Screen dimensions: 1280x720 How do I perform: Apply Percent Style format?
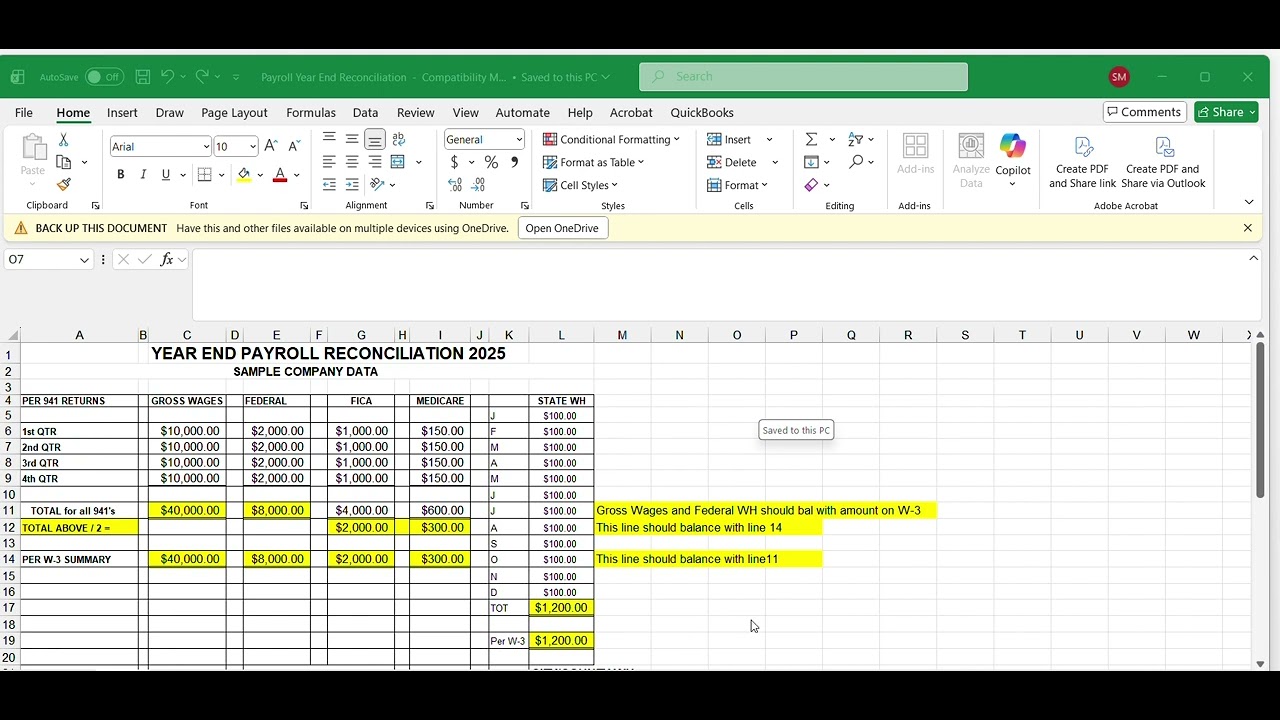(x=491, y=162)
